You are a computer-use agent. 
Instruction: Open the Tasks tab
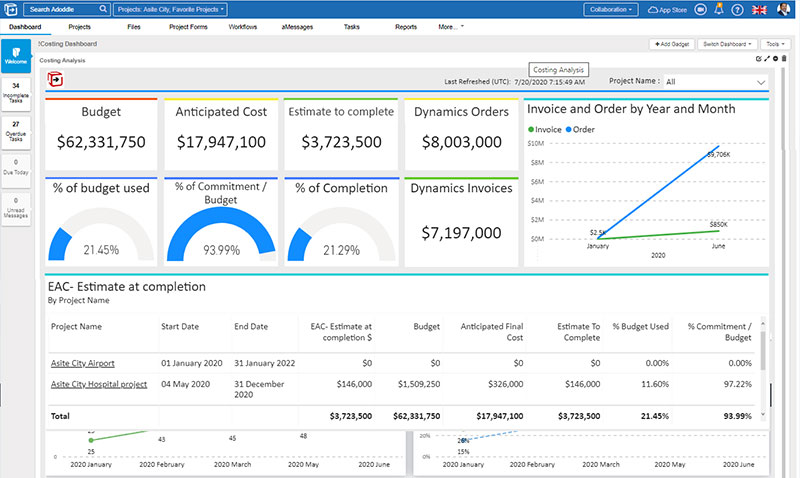[352, 27]
